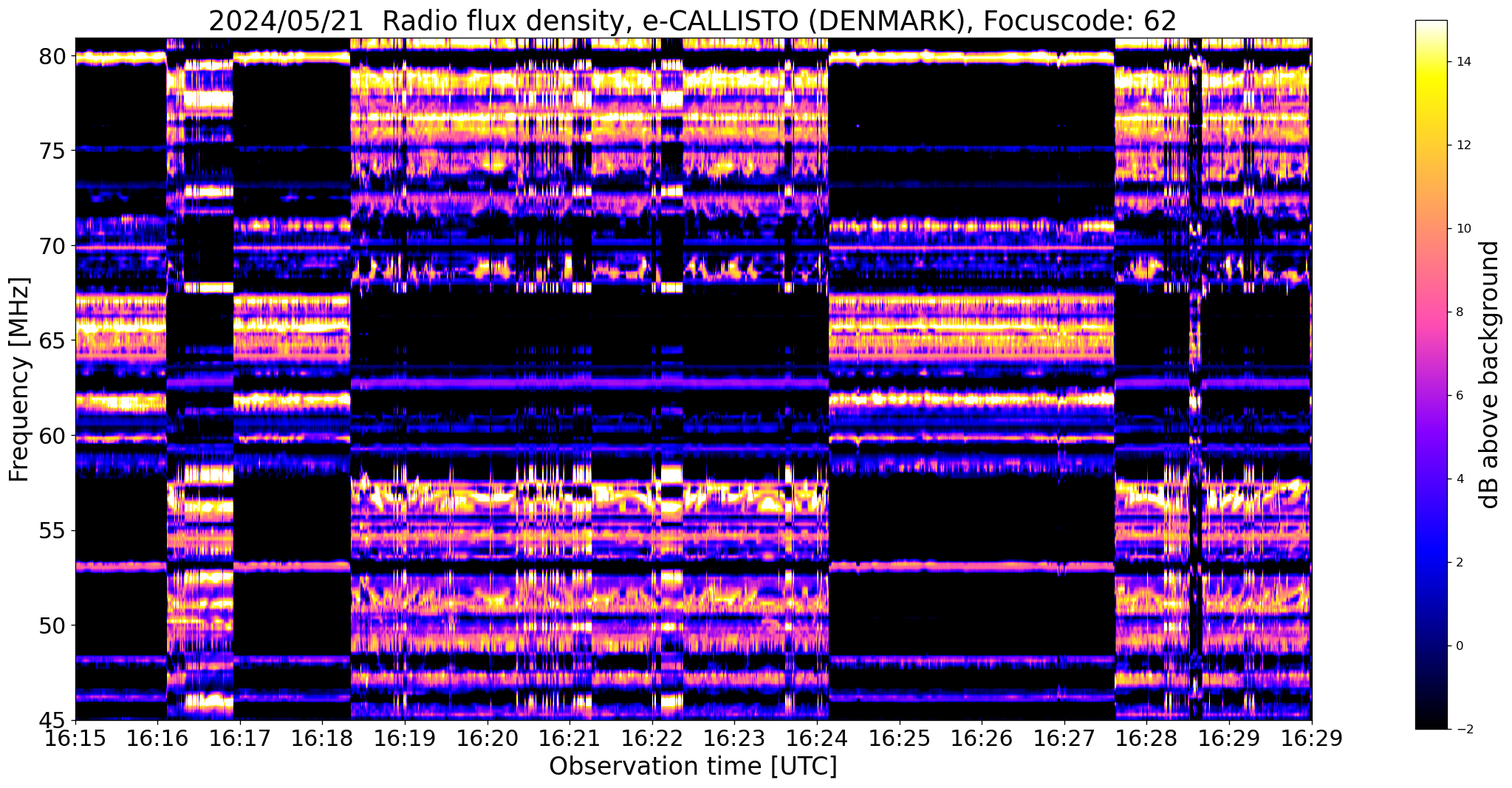
Task: Click the colorbar tick value 0
Action: 1459,646
